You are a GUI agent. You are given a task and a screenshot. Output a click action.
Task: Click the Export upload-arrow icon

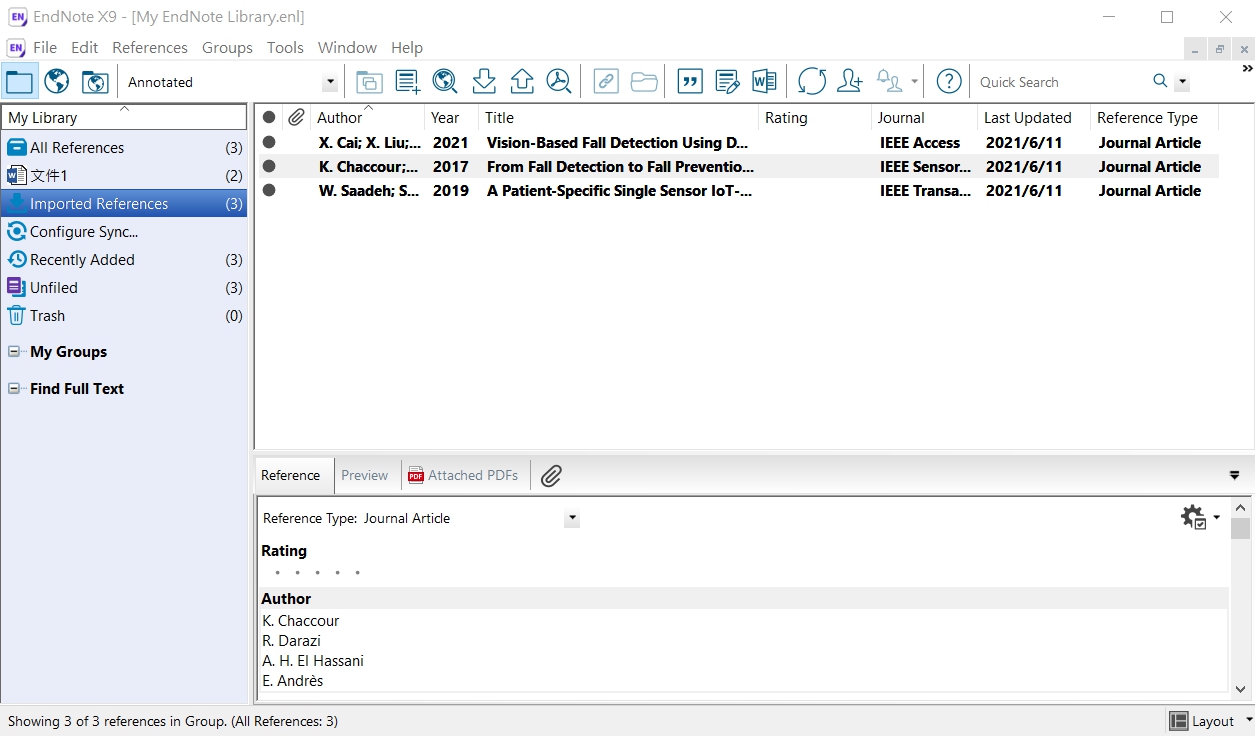point(522,82)
